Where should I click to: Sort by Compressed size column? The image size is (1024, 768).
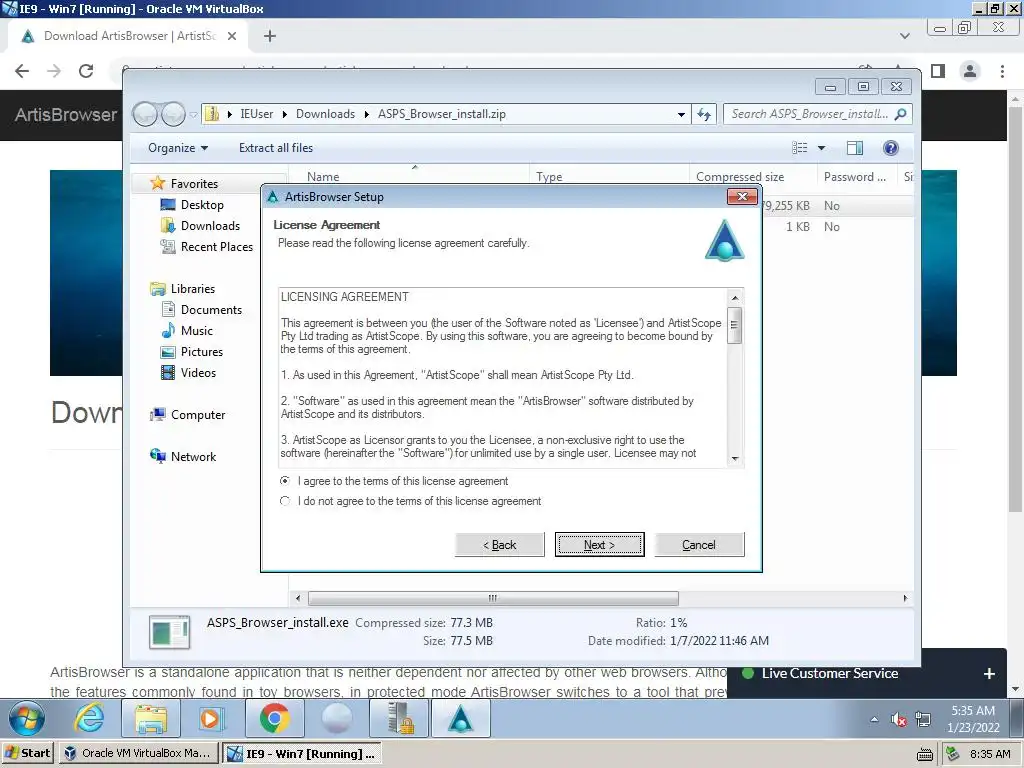click(x=740, y=176)
